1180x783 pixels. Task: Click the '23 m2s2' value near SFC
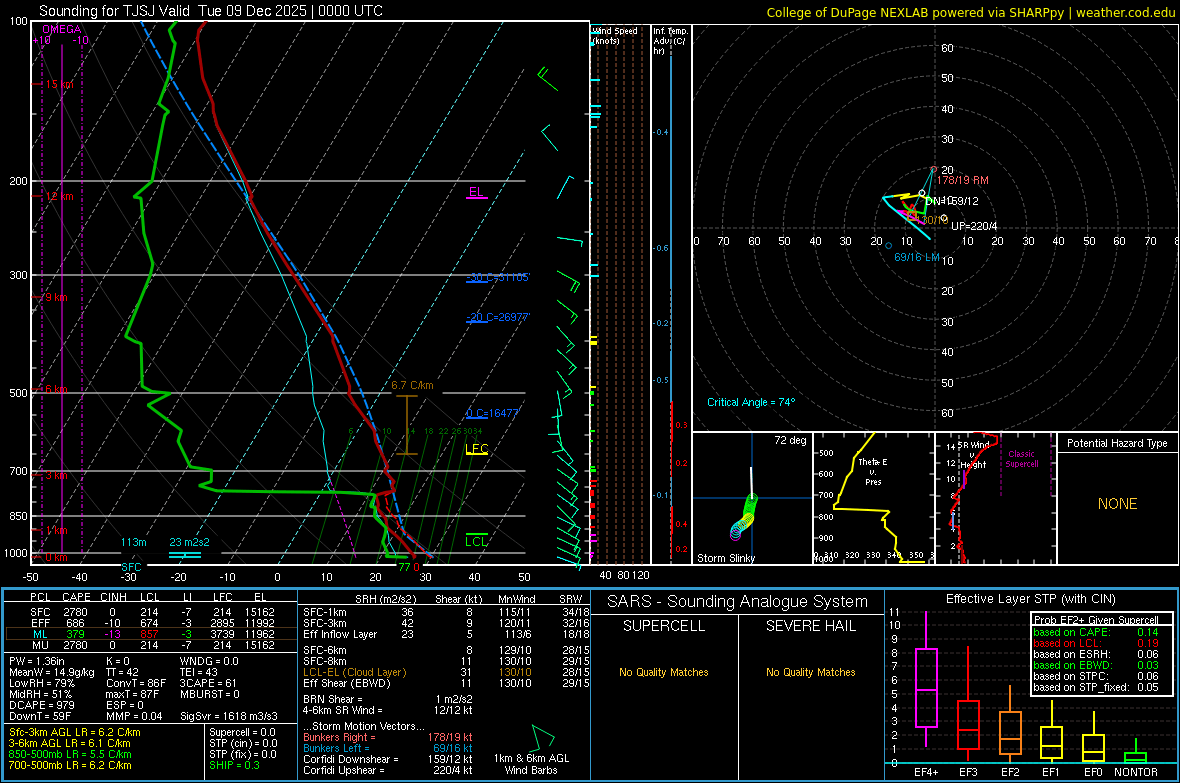point(190,542)
